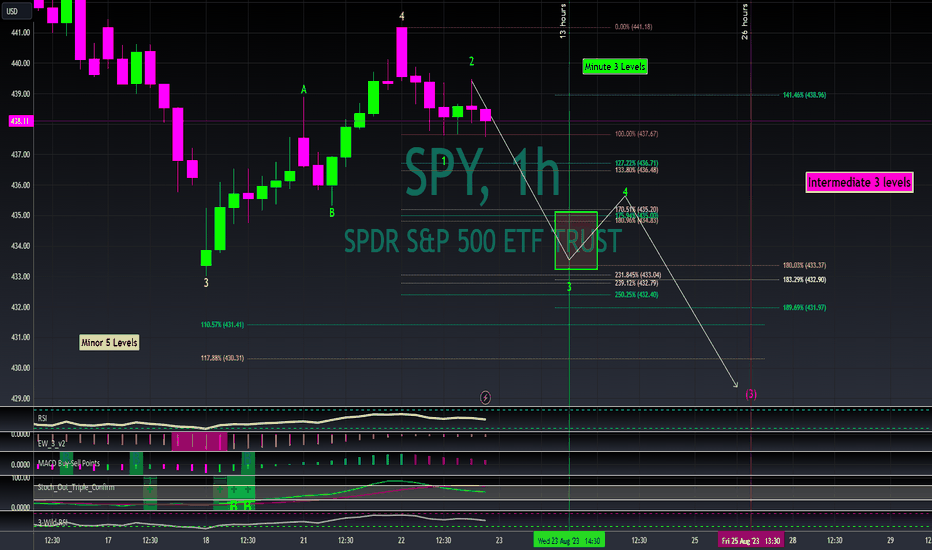Select the 117.88% (430.31) Fib level

click(x=222, y=358)
